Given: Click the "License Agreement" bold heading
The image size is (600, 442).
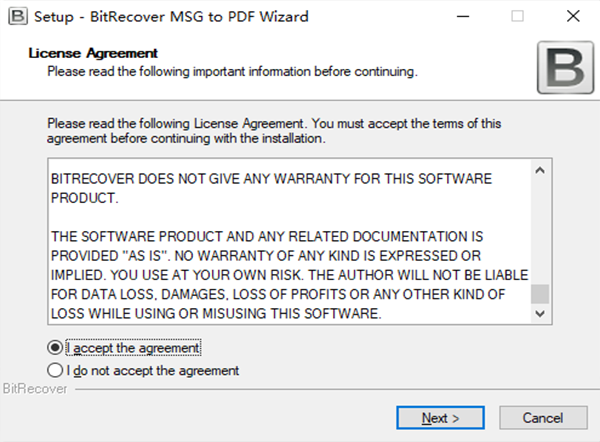Looking at the screenshot, I should coord(93,53).
